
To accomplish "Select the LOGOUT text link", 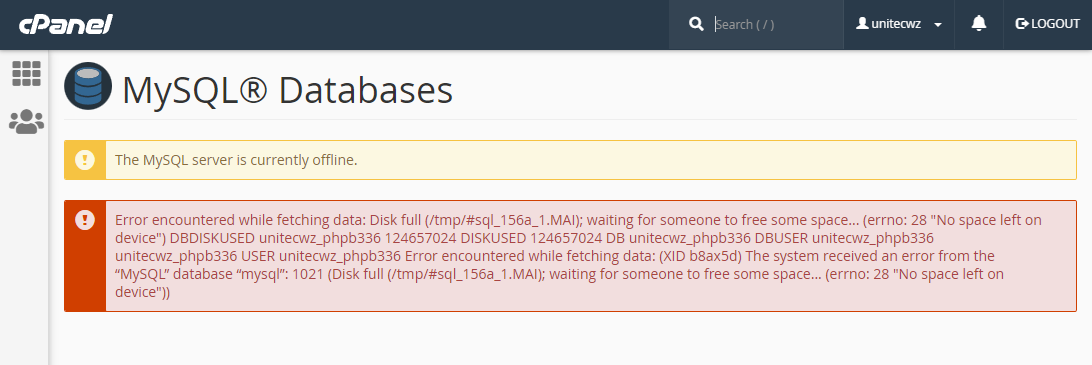I will tap(1055, 24).
